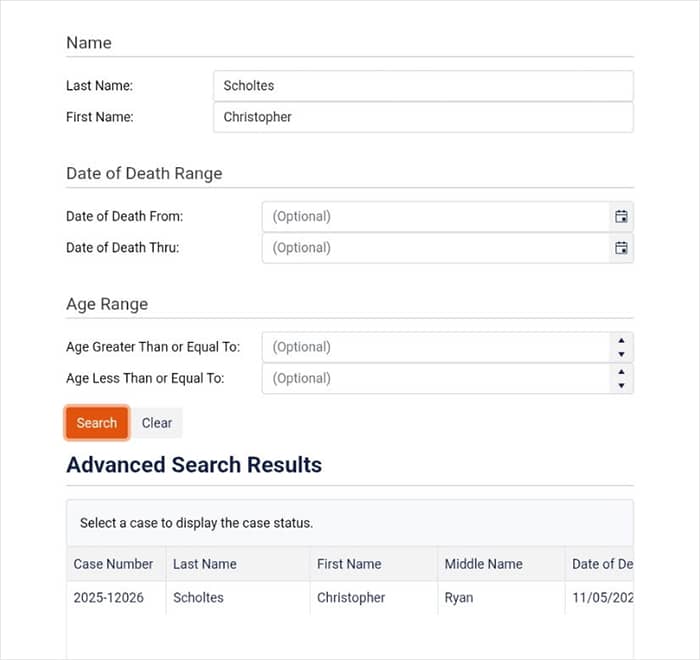Image resolution: width=700 pixels, height=660 pixels.
Task: Increase Age Greater Than or Equal To value
Action: click(621, 341)
